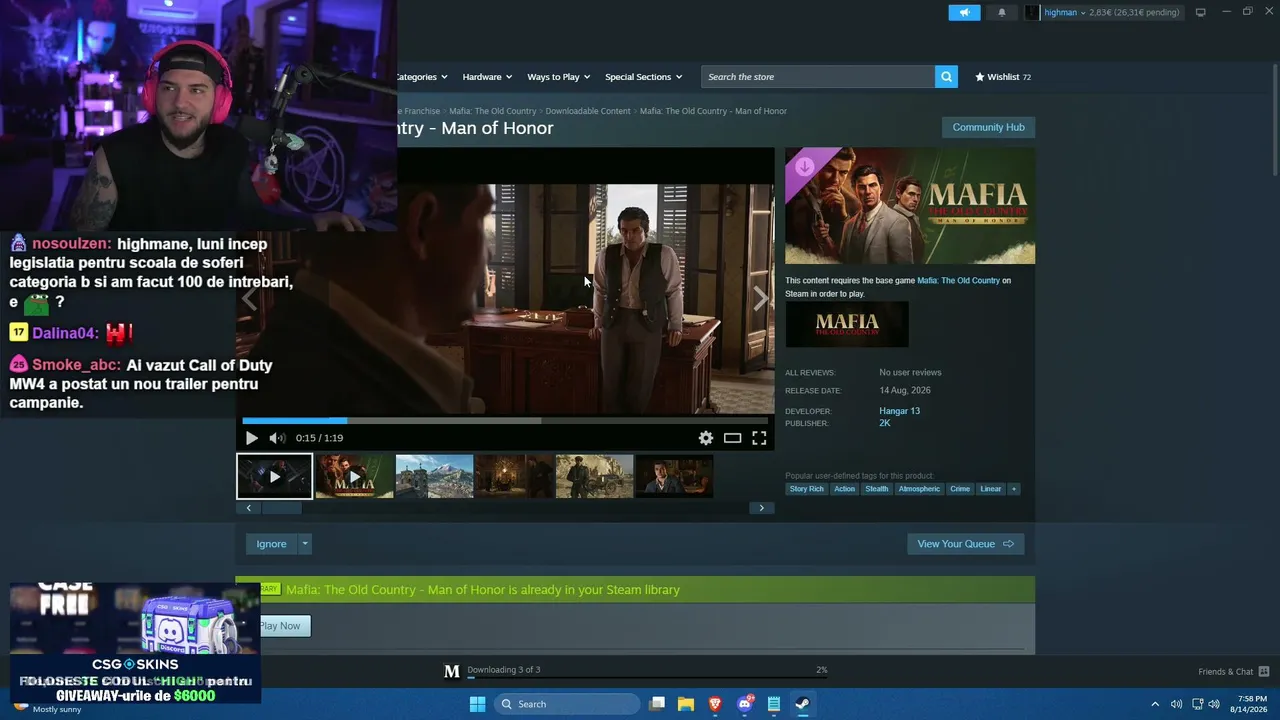Viewport: 1280px width, 720px height.
Task: Select the mountain landscape screenshot thumbnail
Action: point(435,477)
